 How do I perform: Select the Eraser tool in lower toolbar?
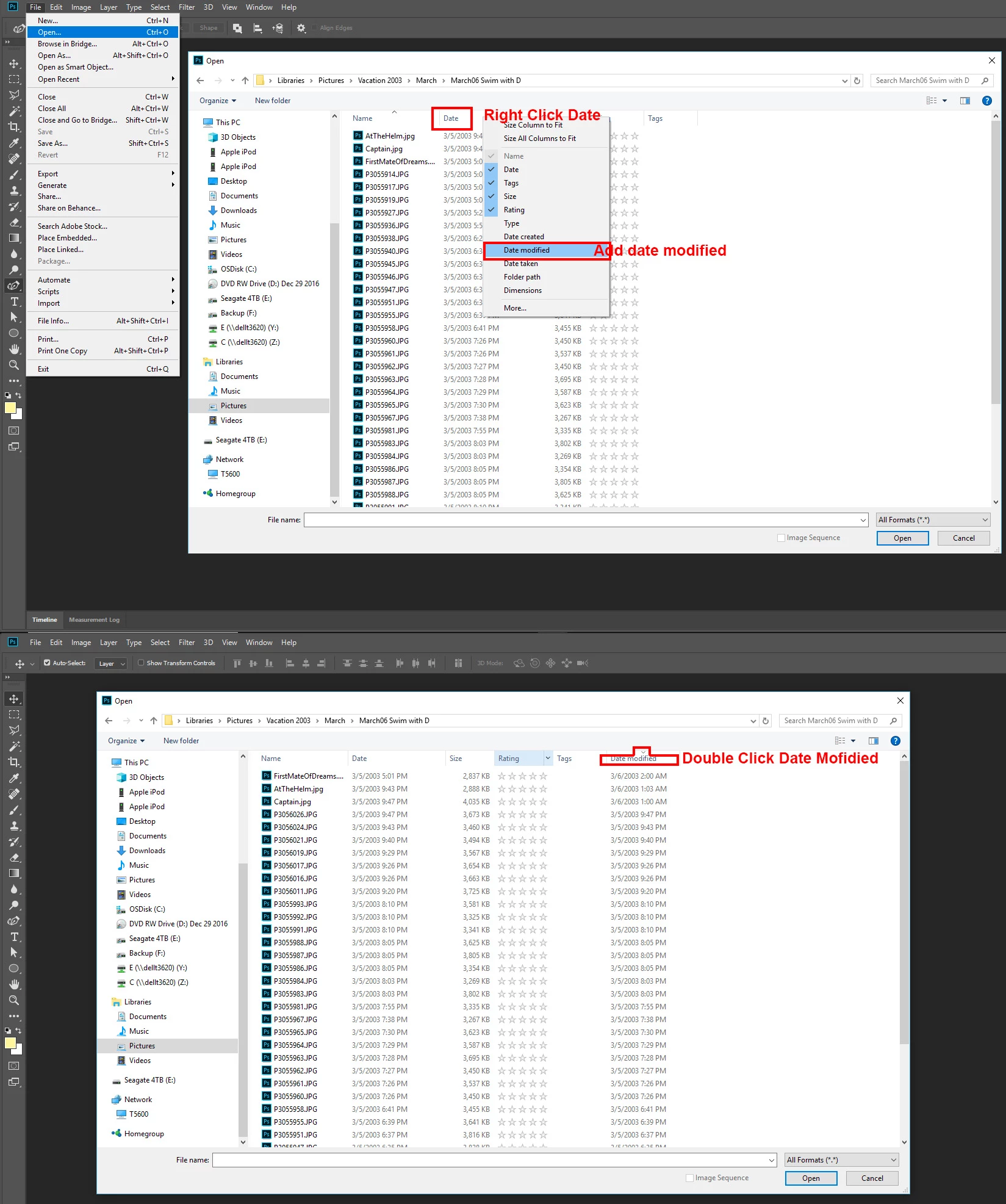point(14,857)
